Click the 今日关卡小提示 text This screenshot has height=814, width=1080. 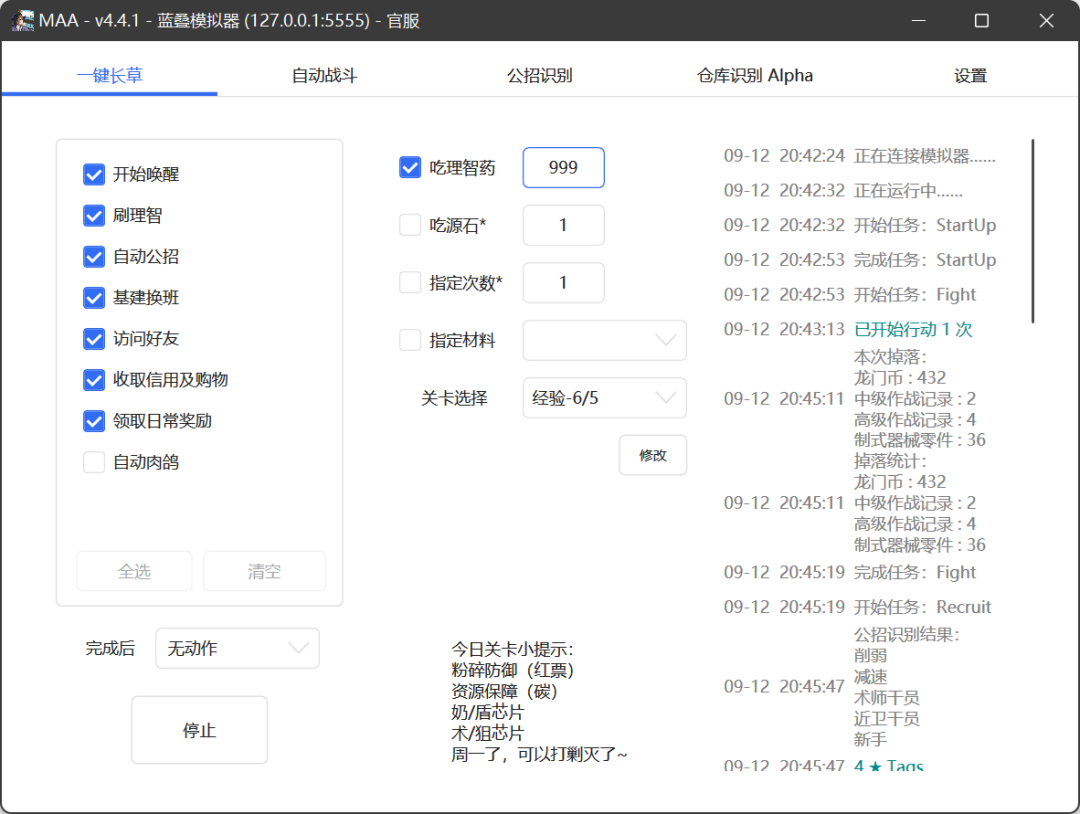[512, 649]
